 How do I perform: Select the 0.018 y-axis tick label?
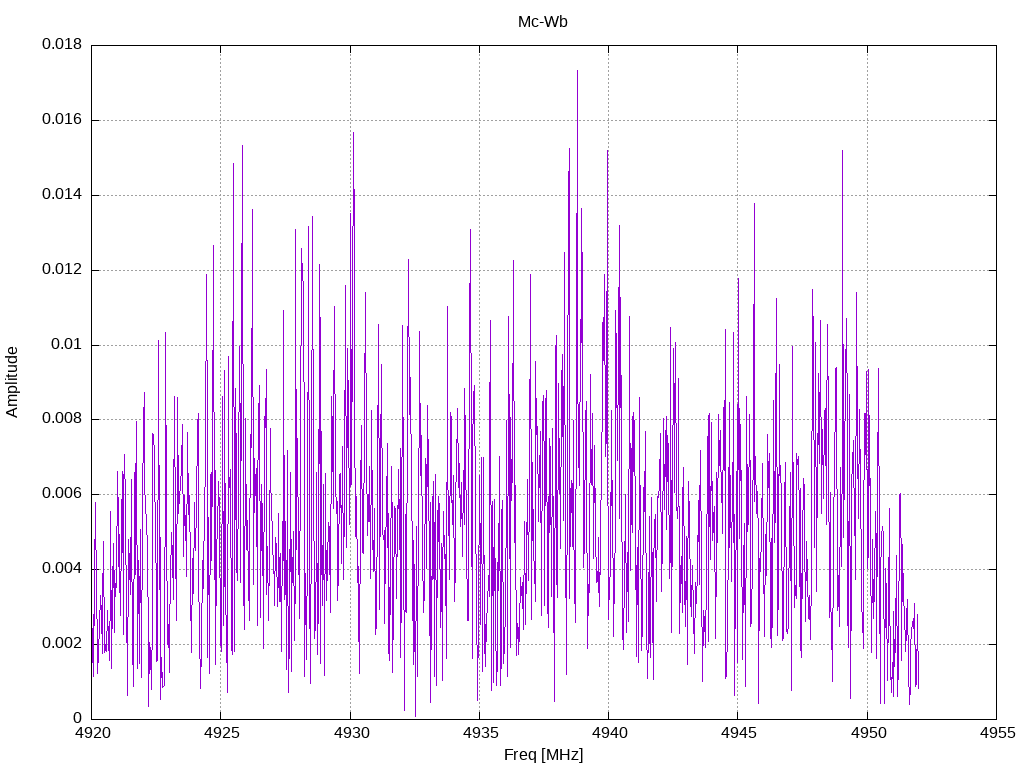click(62, 44)
